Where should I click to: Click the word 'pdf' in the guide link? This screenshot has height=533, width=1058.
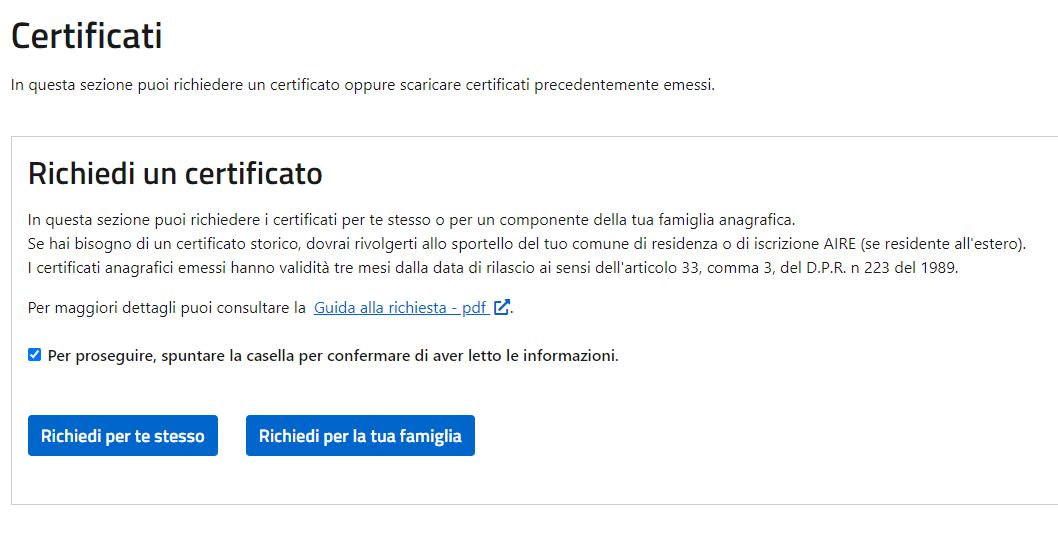(x=475, y=308)
